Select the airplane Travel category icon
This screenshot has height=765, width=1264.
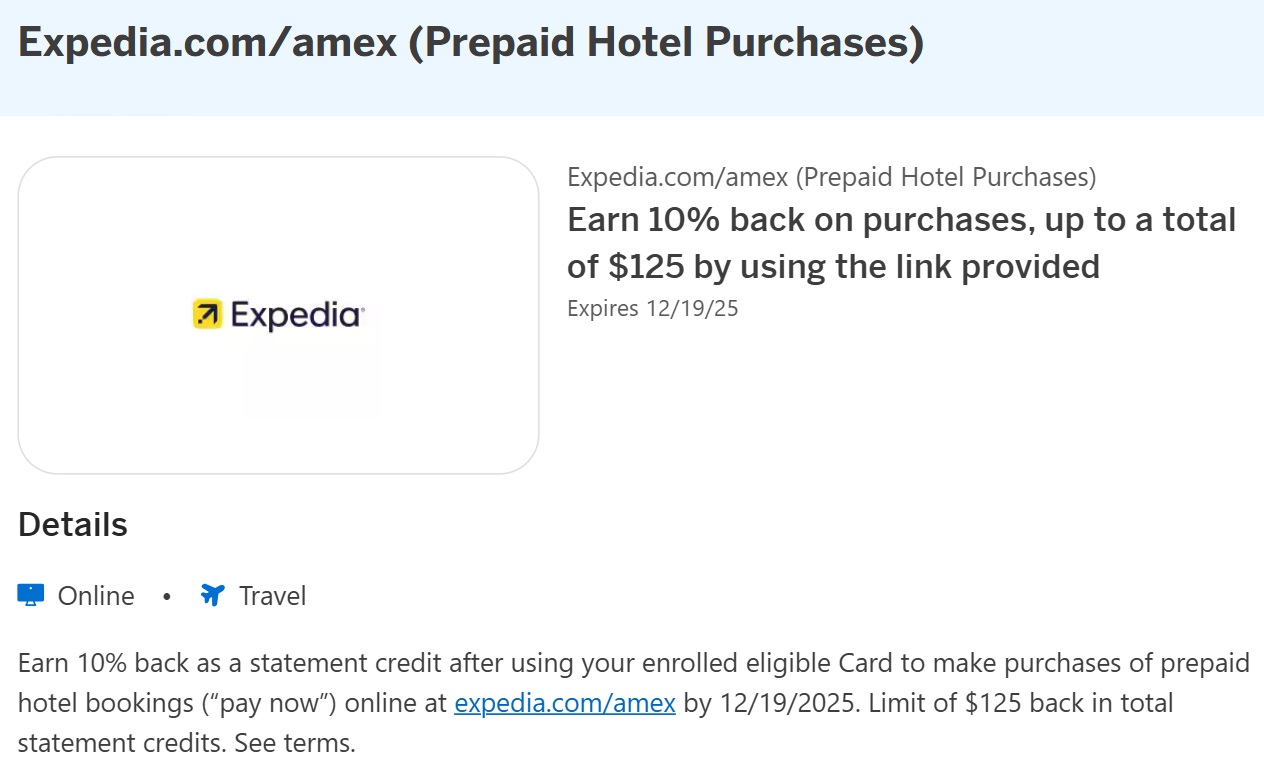click(211, 594)
